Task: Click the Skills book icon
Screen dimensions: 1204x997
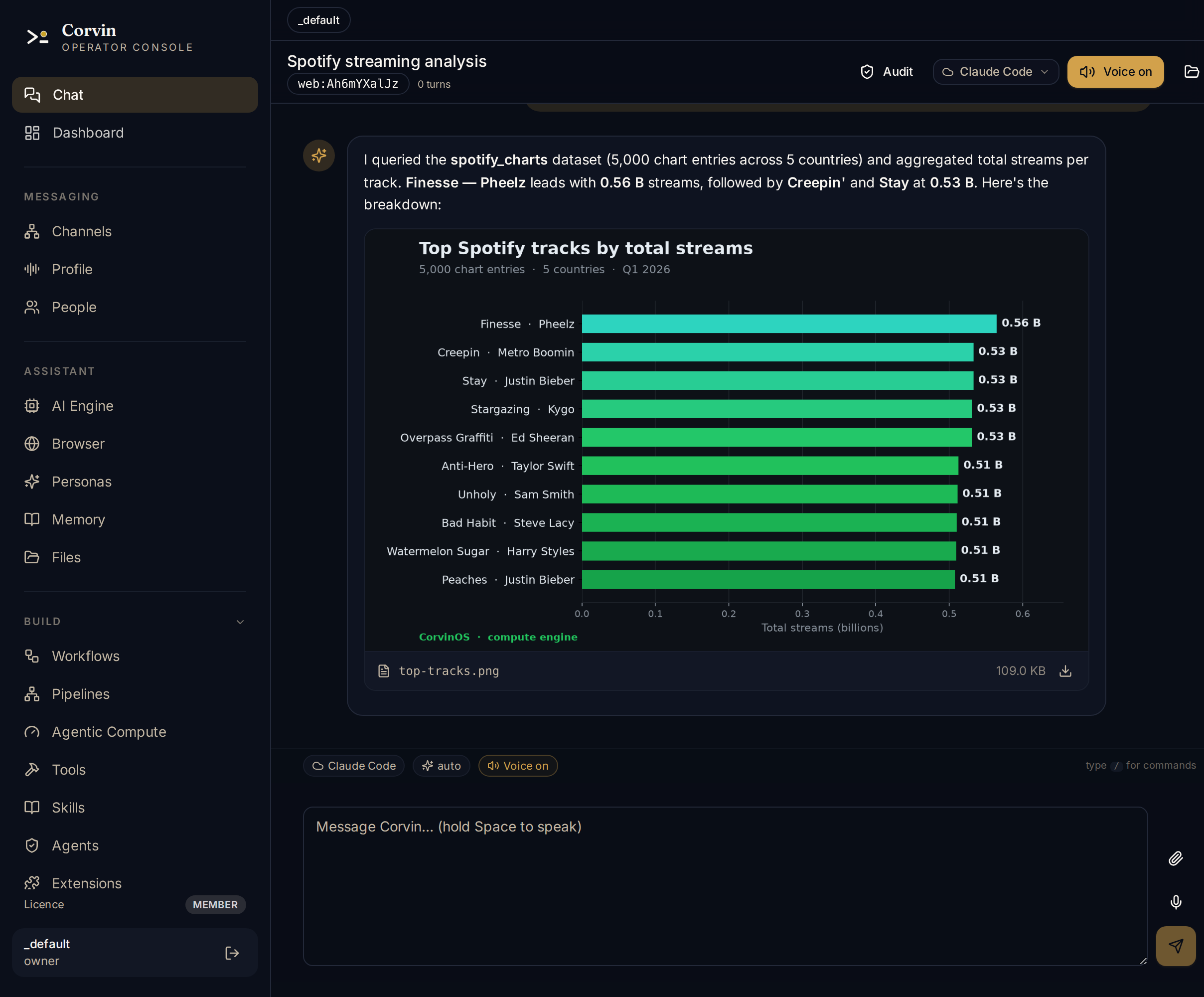Action: click(x=32, y=807)
